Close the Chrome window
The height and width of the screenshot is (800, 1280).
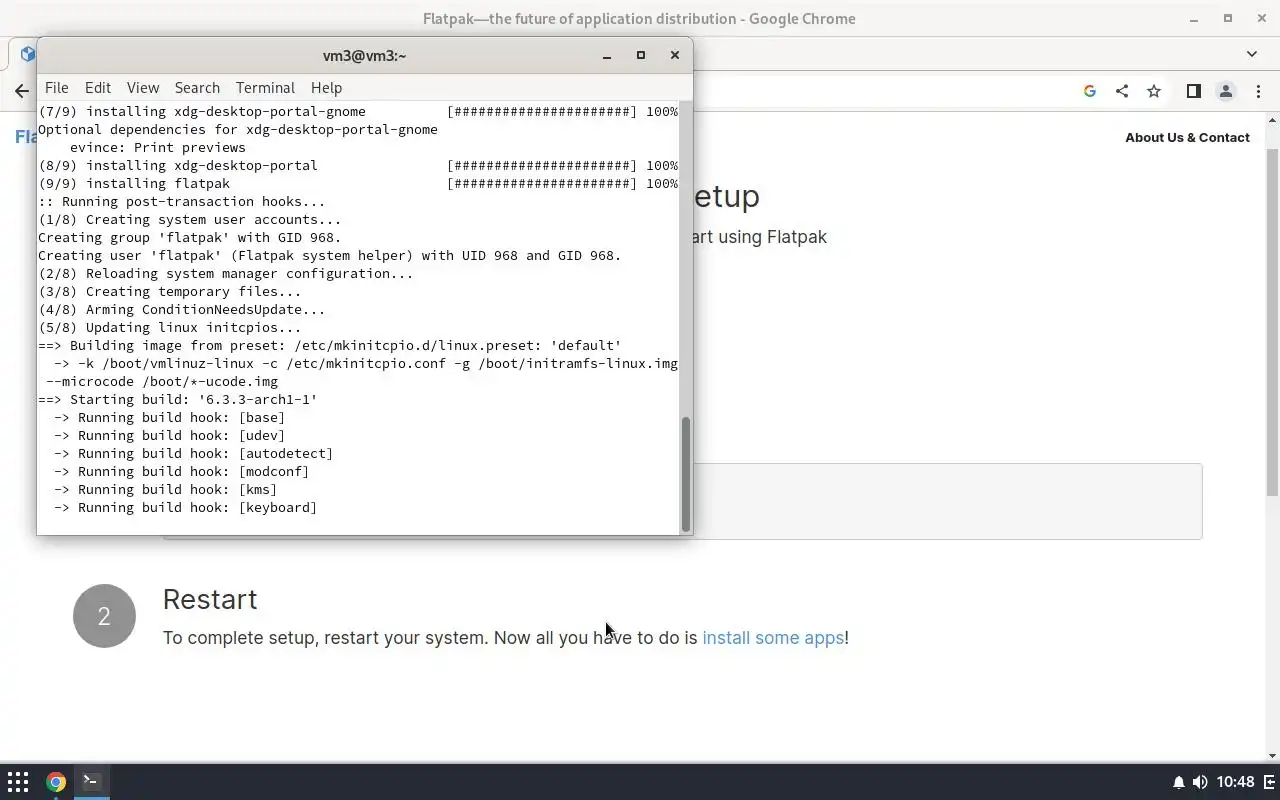point(1262,18)
